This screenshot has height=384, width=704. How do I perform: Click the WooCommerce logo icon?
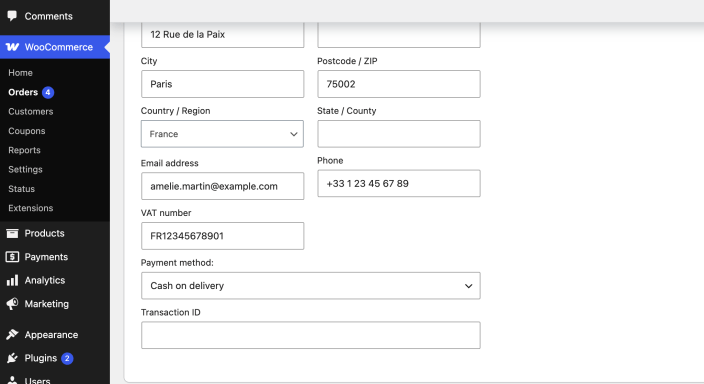coord(13,47)
